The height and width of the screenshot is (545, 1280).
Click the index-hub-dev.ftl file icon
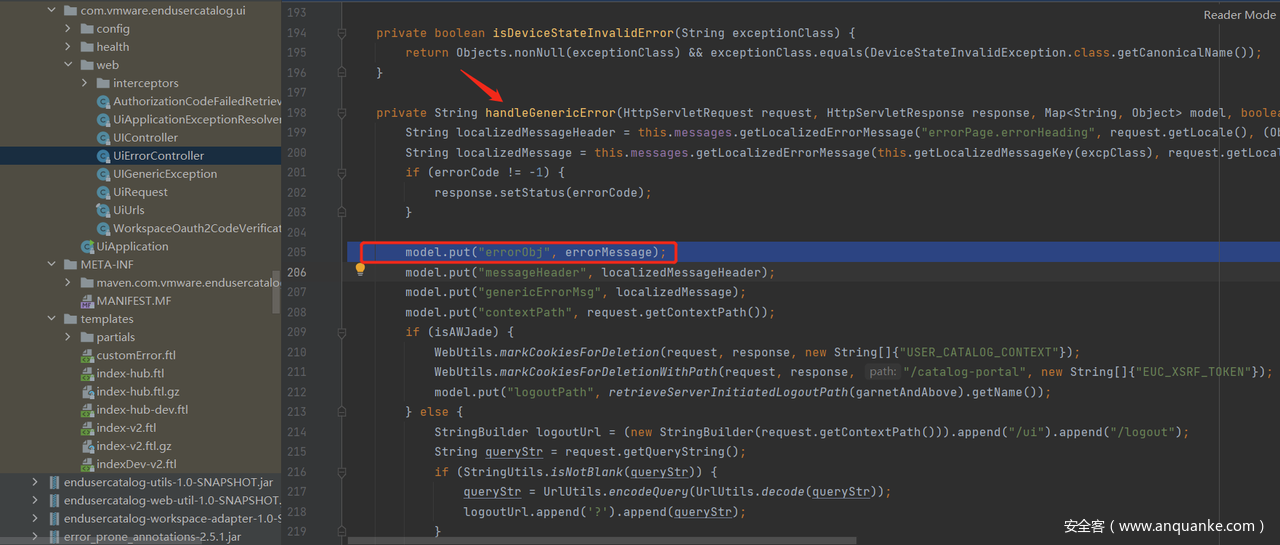click(x=87, y=409)
